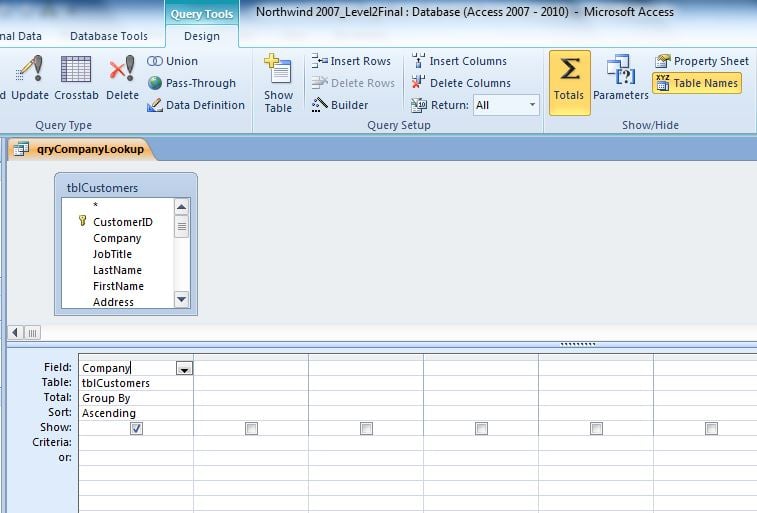Launch the expression Builder

pyautogui.click(x=340, y=105)
